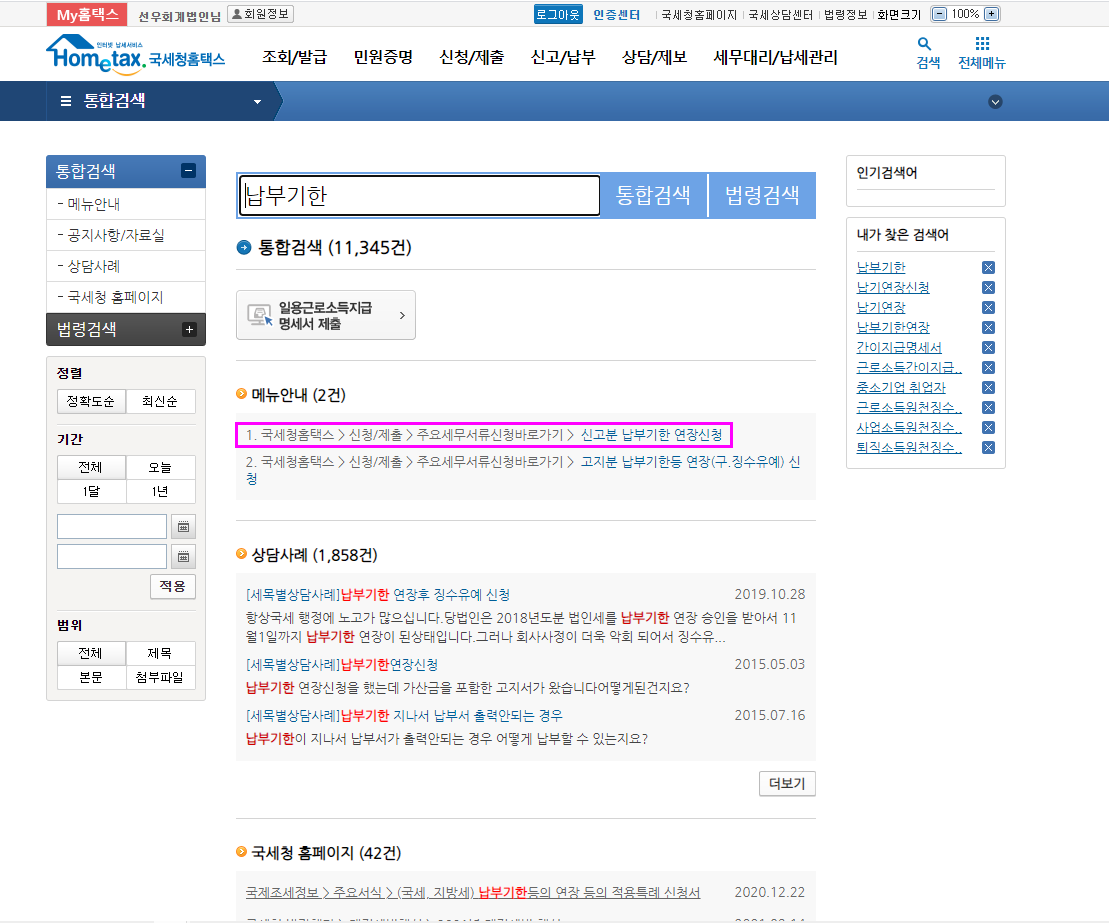Open the start date calendar picker icon

[184, 527]
